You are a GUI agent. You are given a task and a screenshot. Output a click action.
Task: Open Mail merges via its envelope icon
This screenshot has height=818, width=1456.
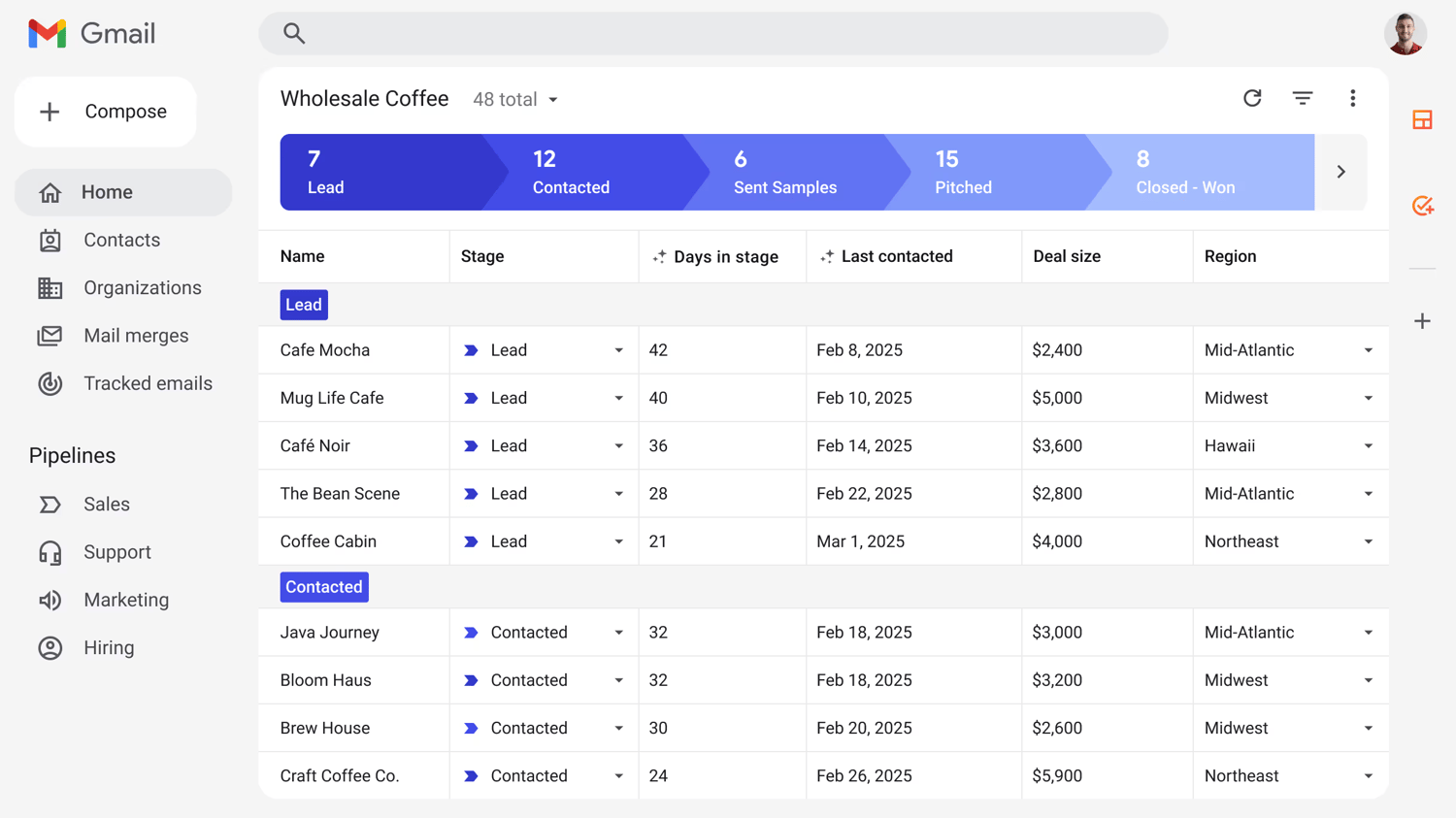tap(50, 335)
